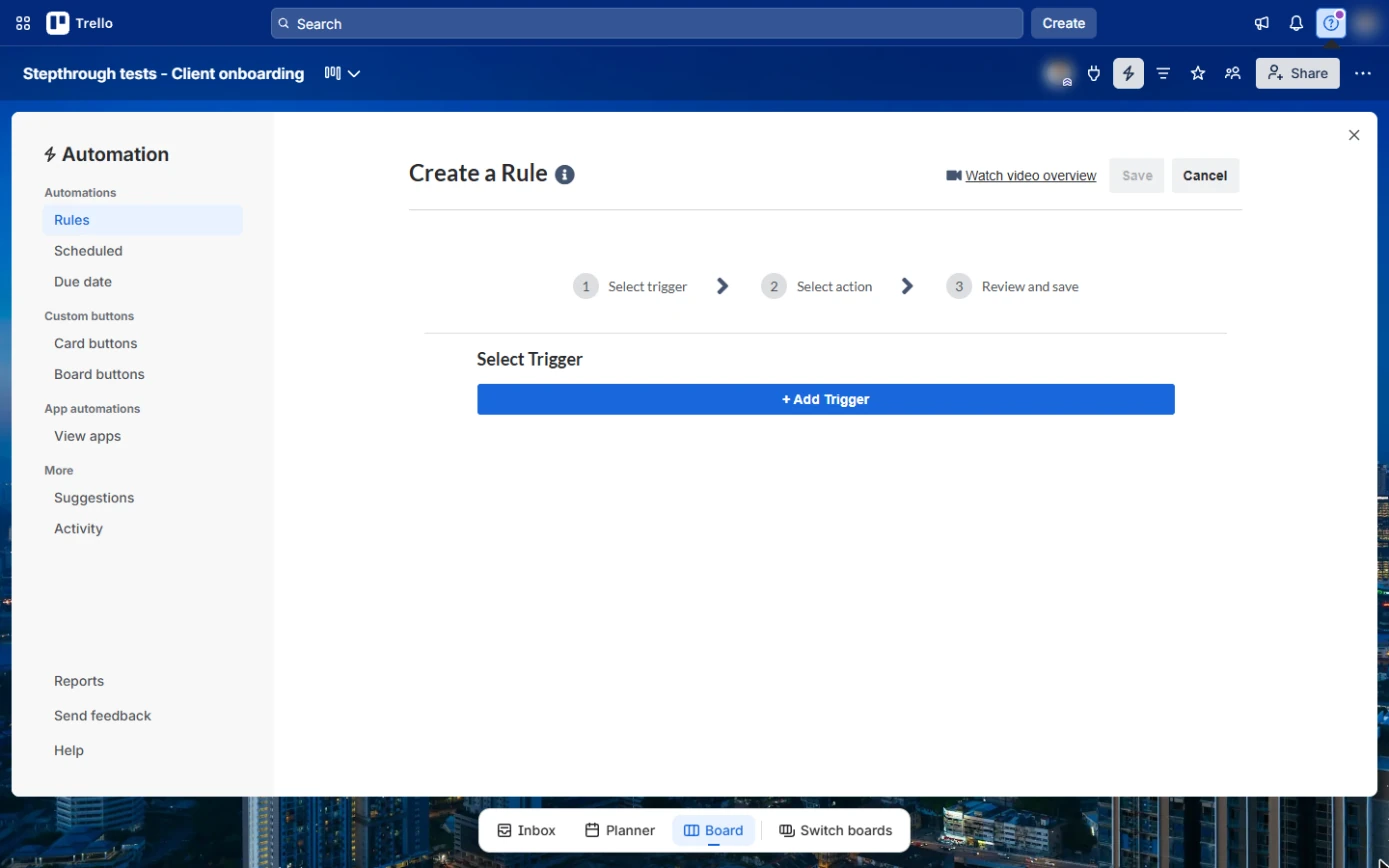Expand the board view switcher dropdown
Image resolution: width=1389 pixels, height=868 pixels.
[x=342, y=73]
